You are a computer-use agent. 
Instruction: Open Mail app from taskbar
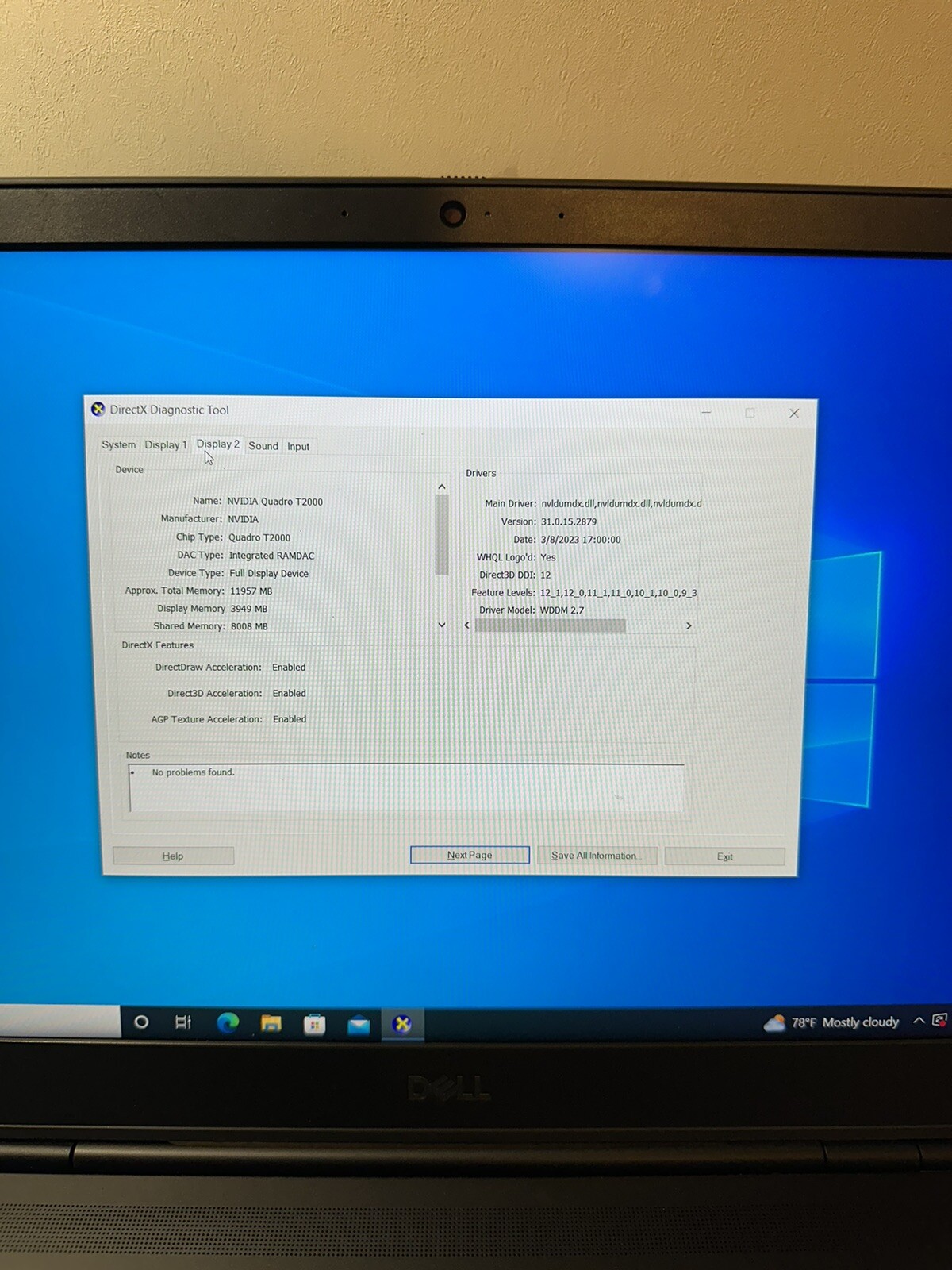tap(359, 1026)
